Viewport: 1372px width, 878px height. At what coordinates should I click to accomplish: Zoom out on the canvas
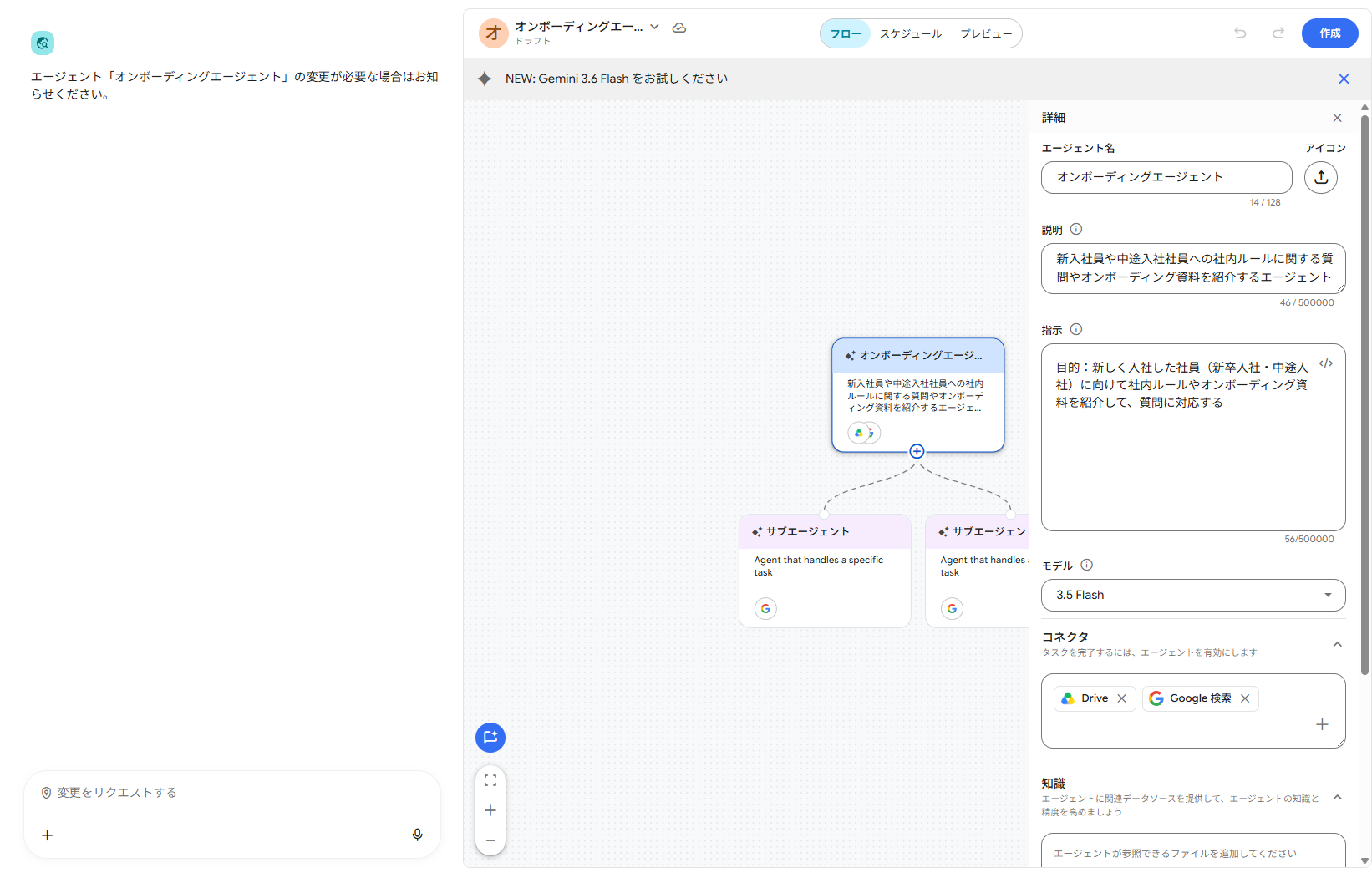pyautogui.click(x=490, y=840)
